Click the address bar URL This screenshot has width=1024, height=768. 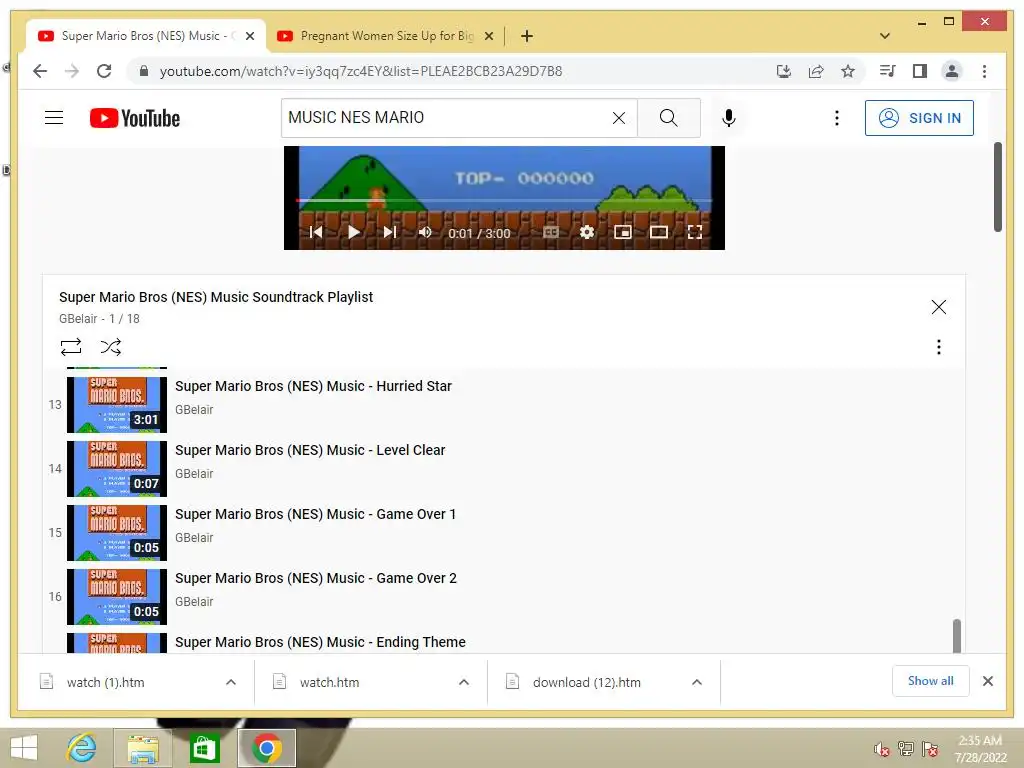click(x=361, y=71)
